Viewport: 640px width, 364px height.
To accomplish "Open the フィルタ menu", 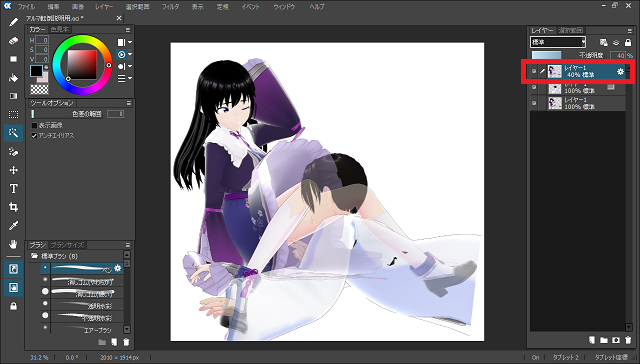I will [170, 7].
